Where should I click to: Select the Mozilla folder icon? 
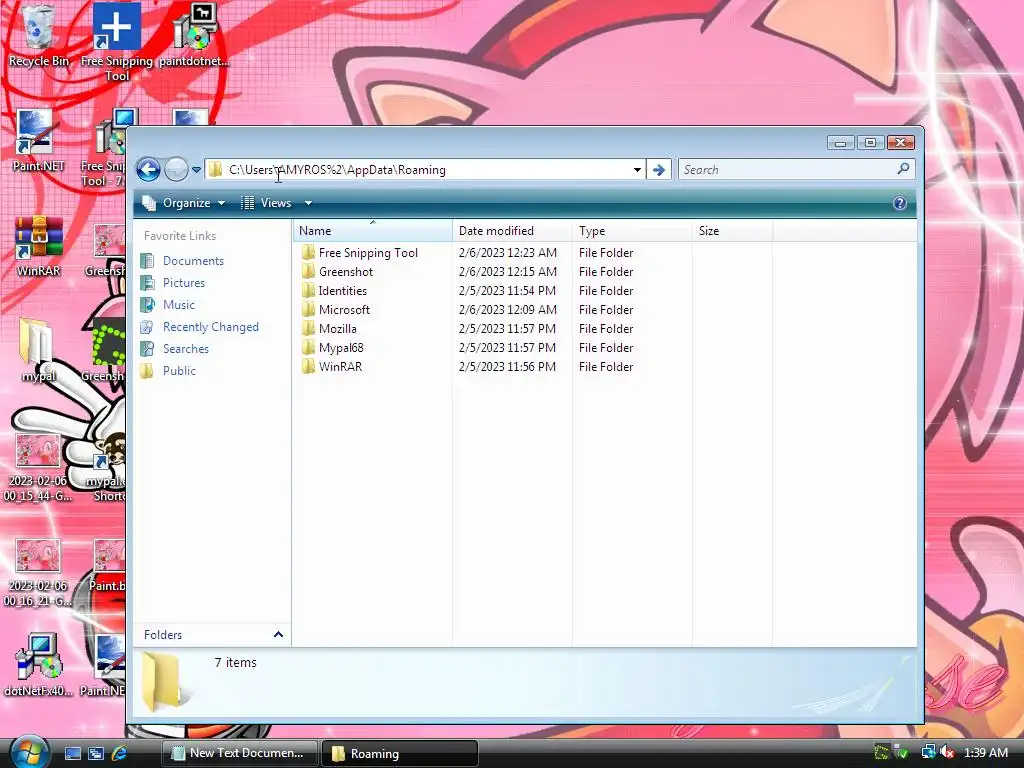pyautogui.click(x=308, y=328)
